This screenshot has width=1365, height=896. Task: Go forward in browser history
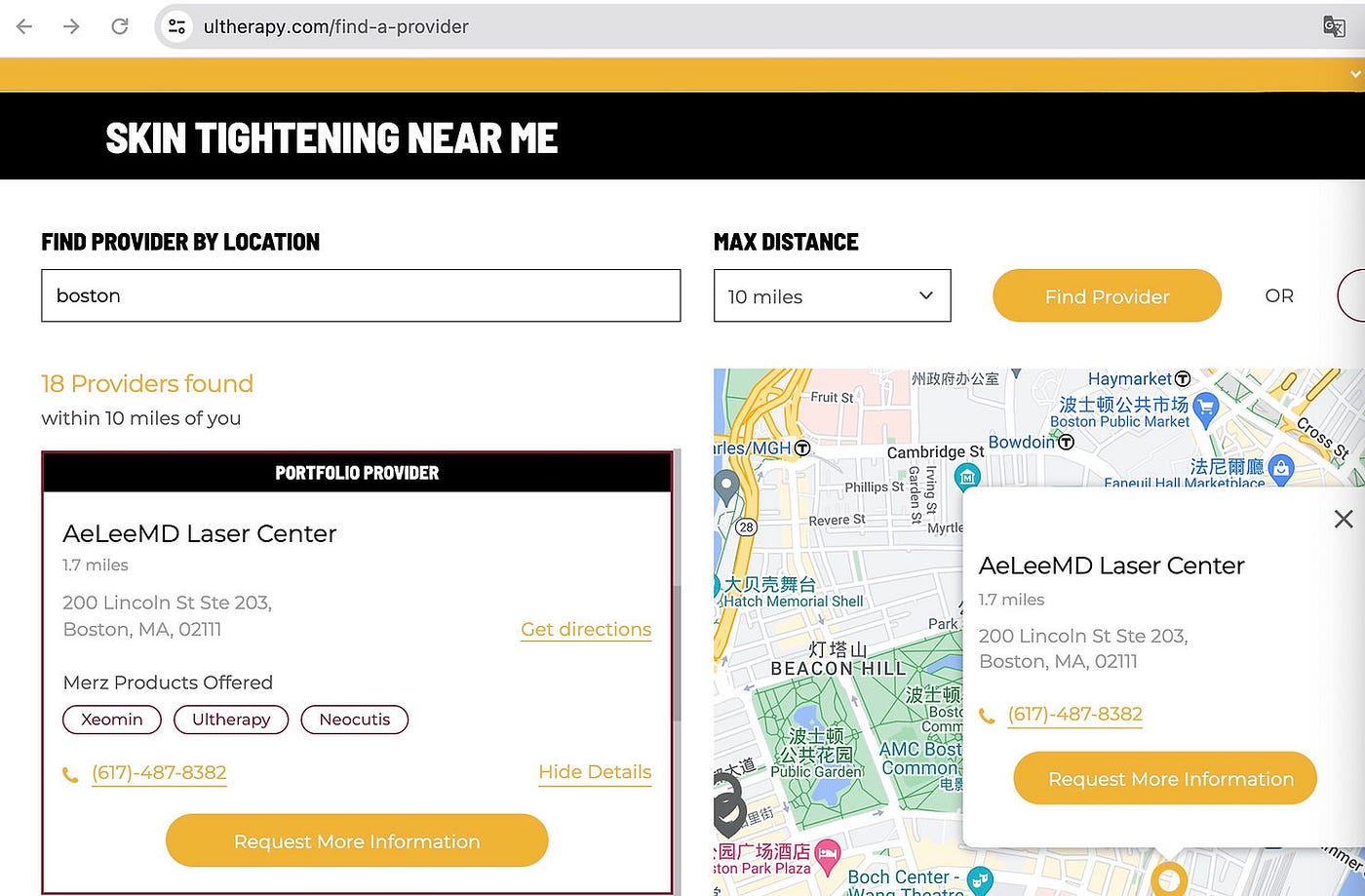71,26
